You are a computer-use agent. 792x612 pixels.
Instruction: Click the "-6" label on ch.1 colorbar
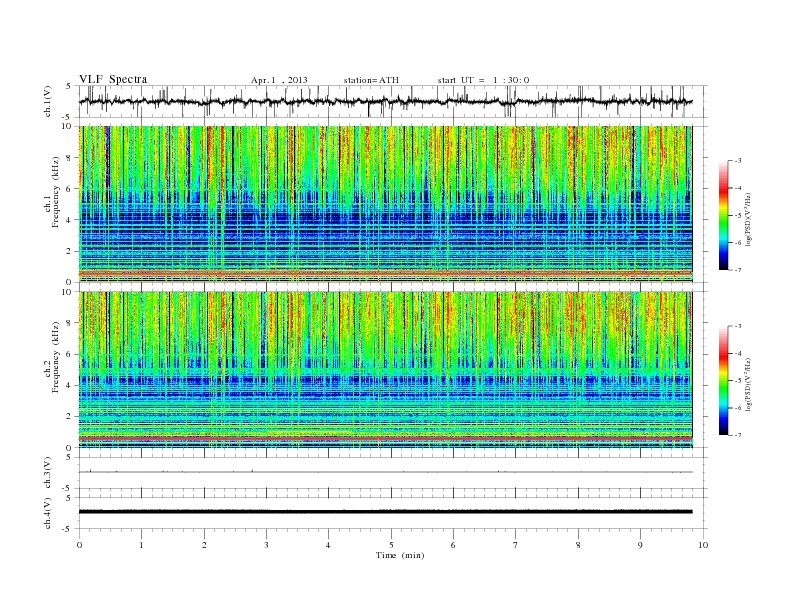pos(738,243)
